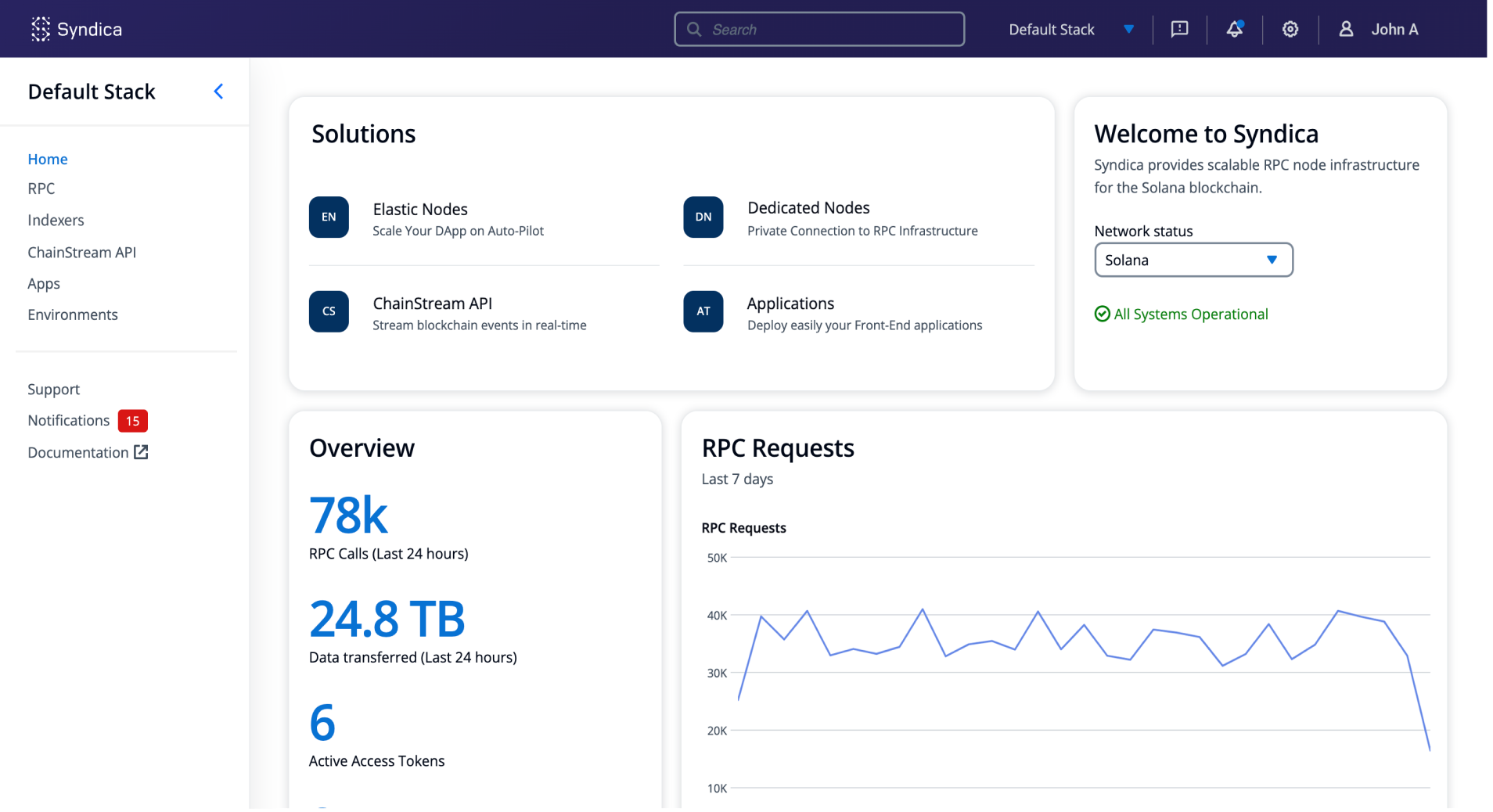Click the John A user name
Screen dimensions: 1493x812
point(1394,29)
